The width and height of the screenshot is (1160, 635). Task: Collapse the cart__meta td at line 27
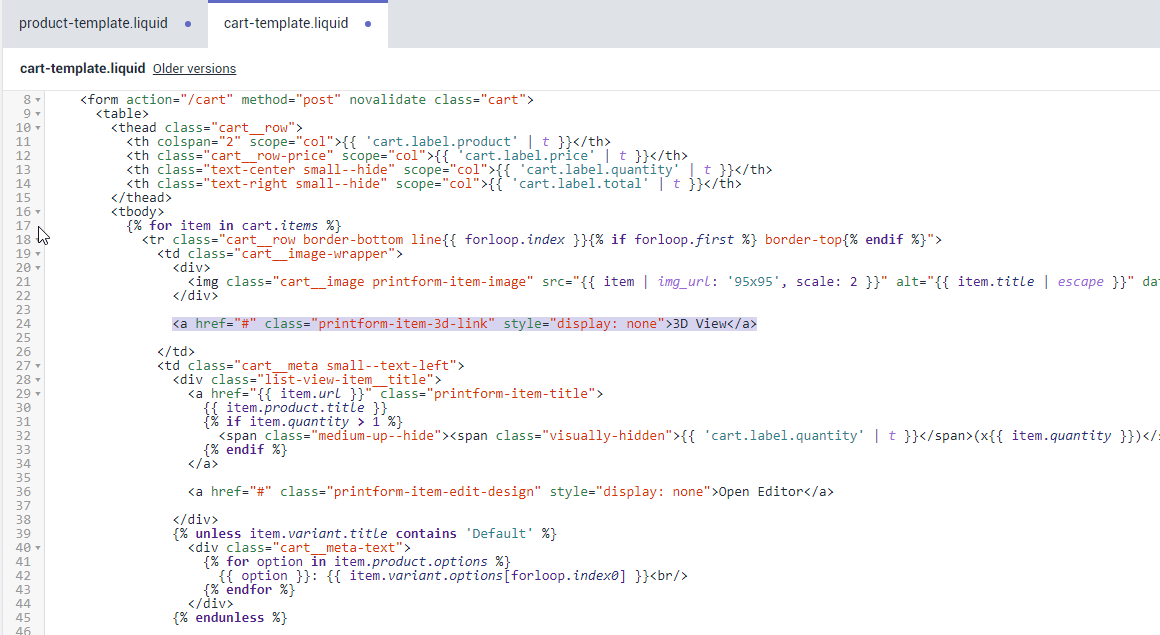(38, 366)
